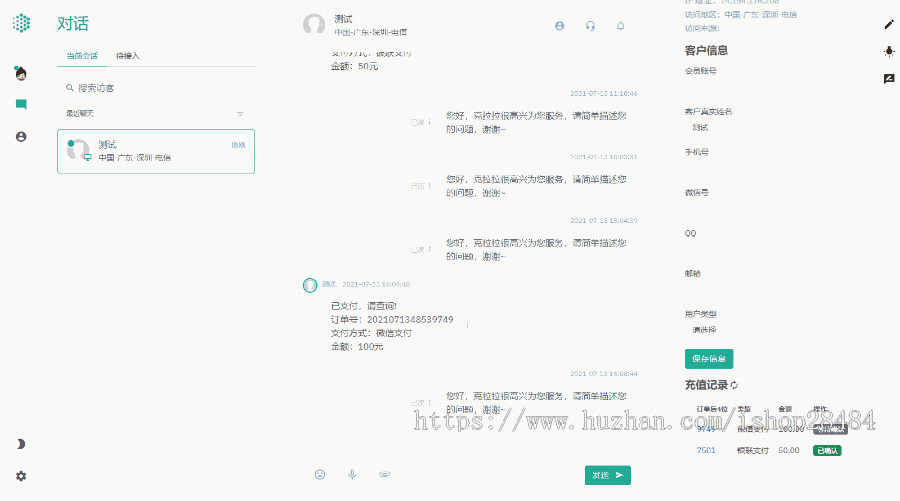
Task: Switch to 当前会话 tab
Action: coord(82,56)
